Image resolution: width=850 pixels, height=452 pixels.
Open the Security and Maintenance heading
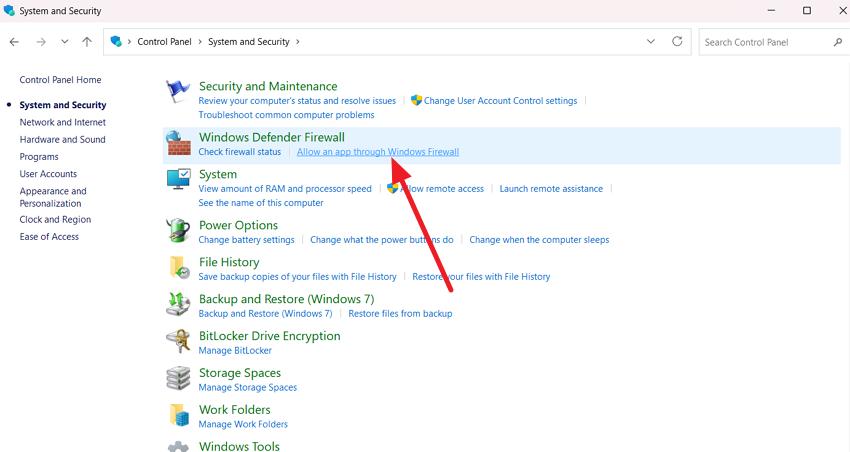(x=268, y=86)
